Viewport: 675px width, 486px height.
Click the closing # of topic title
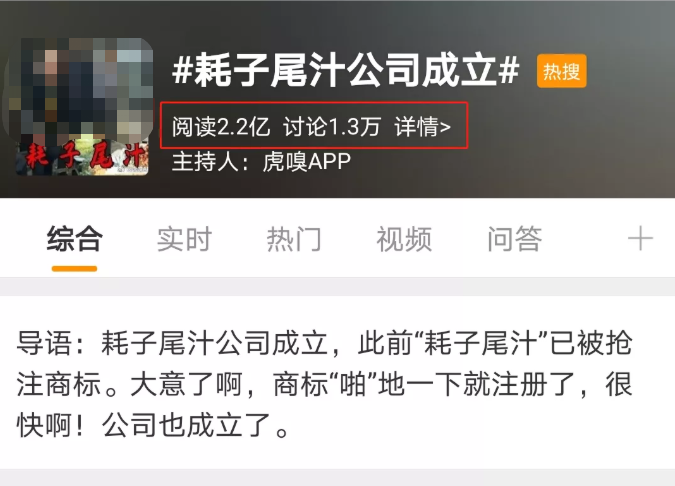tap(508, 71)
